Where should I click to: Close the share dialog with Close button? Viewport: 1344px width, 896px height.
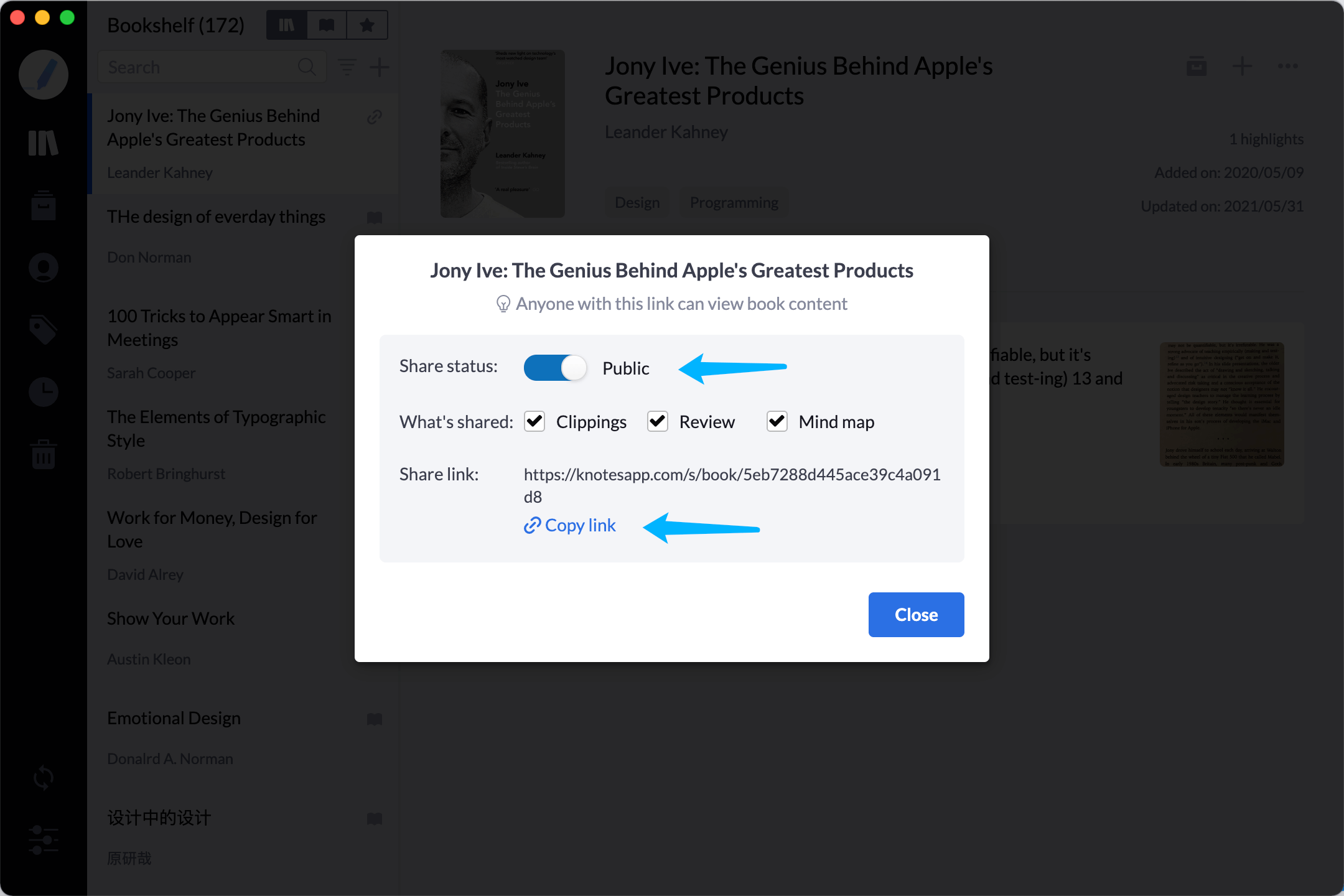tap(916, 615)
